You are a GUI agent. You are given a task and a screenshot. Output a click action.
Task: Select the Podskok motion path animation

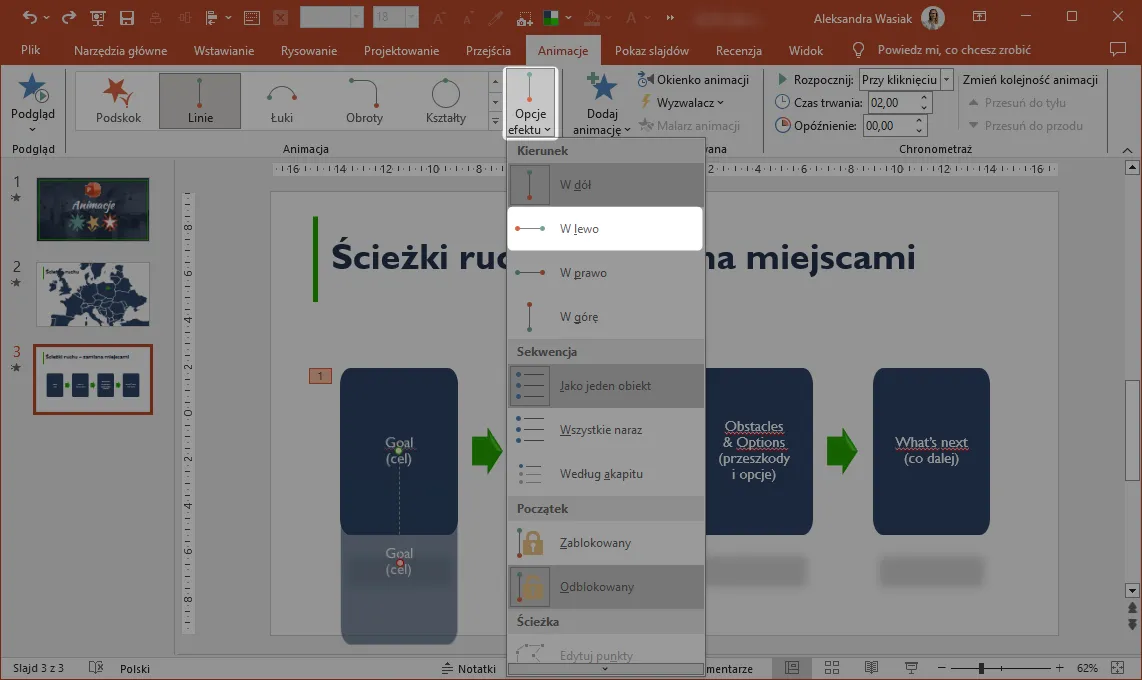pos(118,101)
